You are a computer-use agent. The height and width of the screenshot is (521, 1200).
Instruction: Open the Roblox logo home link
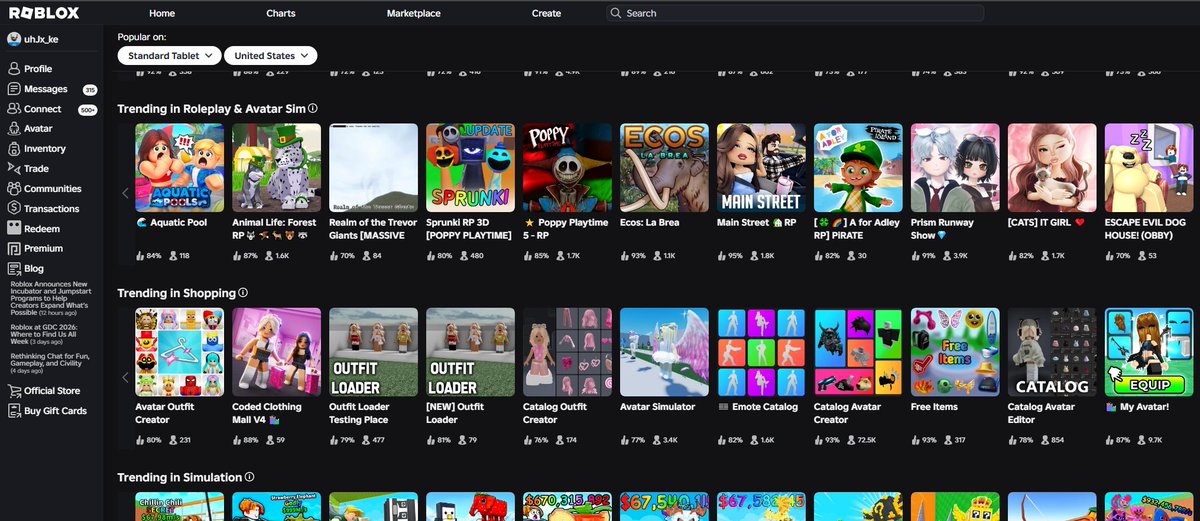[x=43, y=13]
